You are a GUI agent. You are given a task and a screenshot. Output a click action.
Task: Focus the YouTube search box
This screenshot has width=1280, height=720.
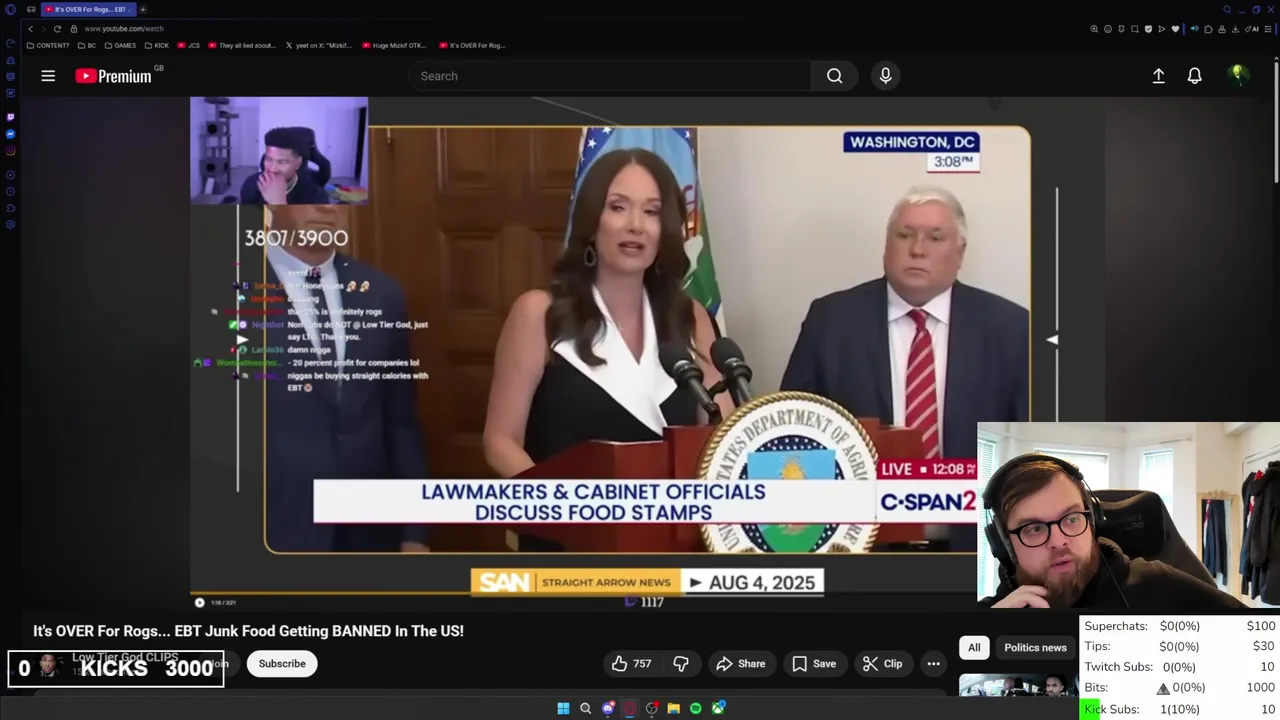pos(610,76)
